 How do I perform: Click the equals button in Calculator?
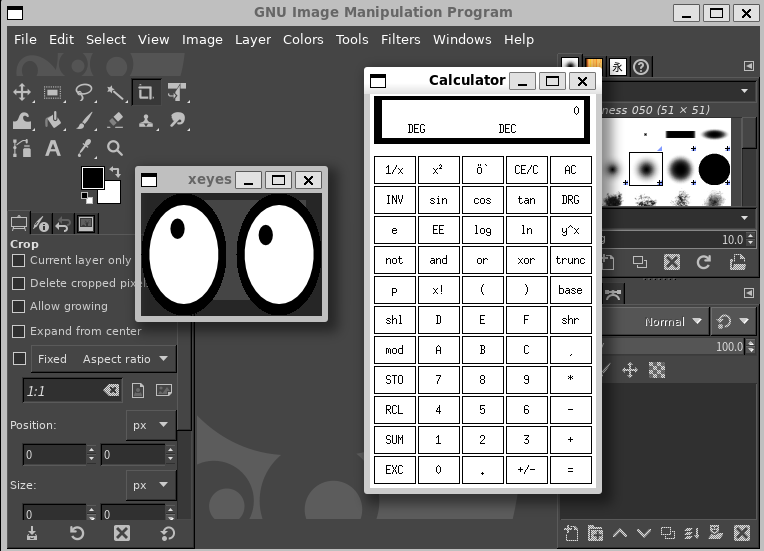coord(571,470)
